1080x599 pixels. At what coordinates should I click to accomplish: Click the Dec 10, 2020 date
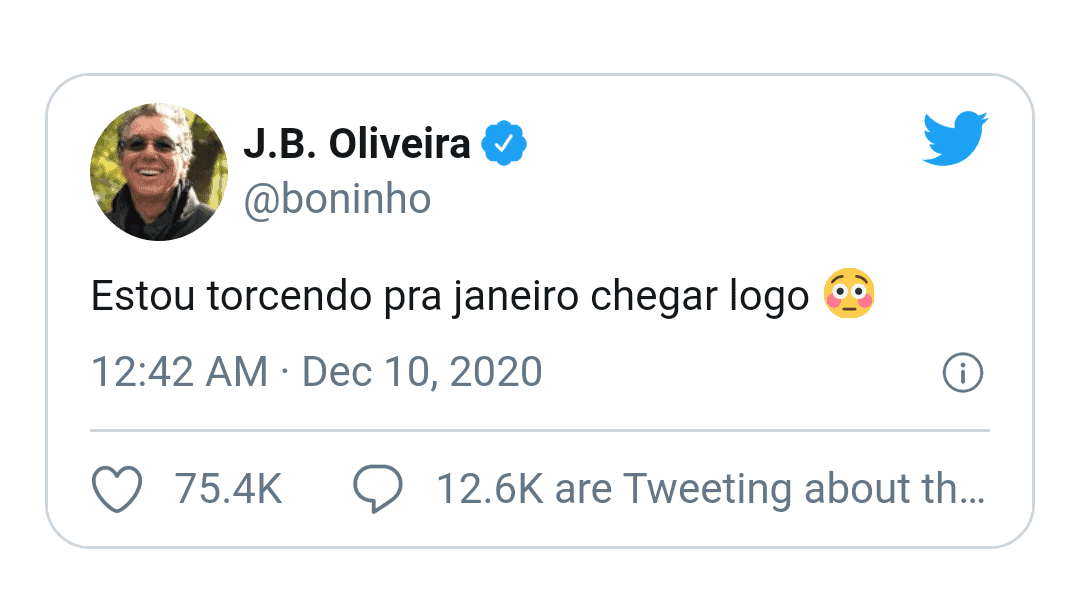point(422,372)
